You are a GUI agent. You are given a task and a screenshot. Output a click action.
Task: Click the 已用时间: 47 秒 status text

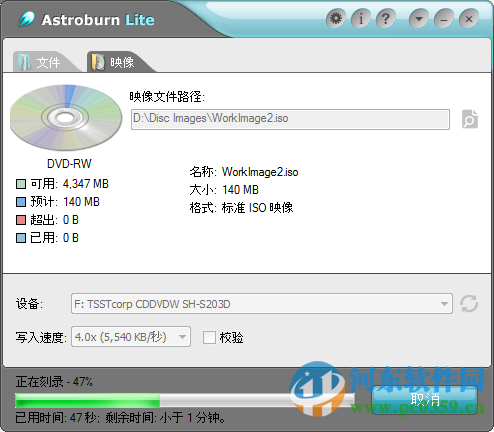[56, 418]
